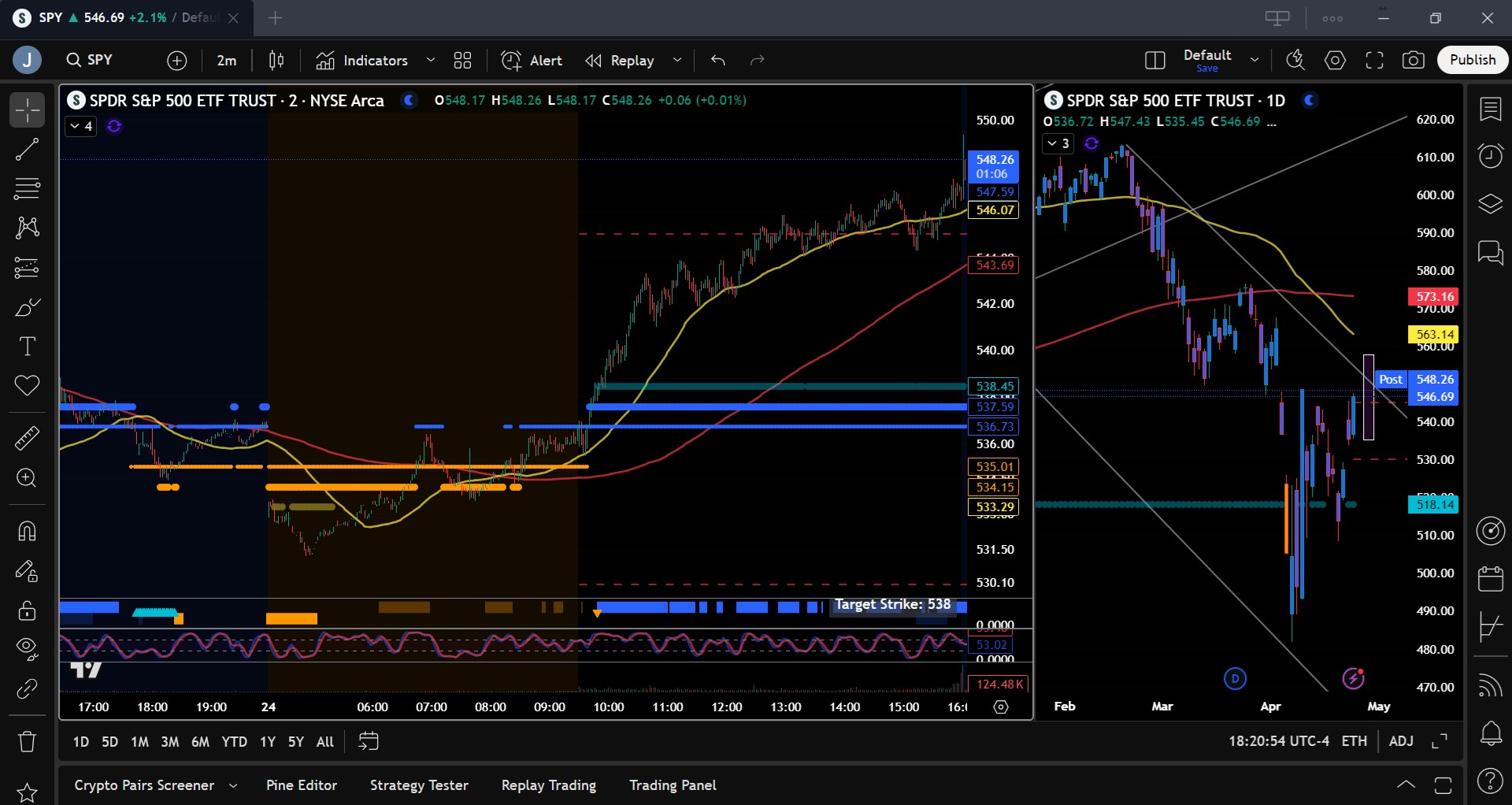Open the Trading Panel tab
Screen dimensions: 1512x805
pos(673,785)
